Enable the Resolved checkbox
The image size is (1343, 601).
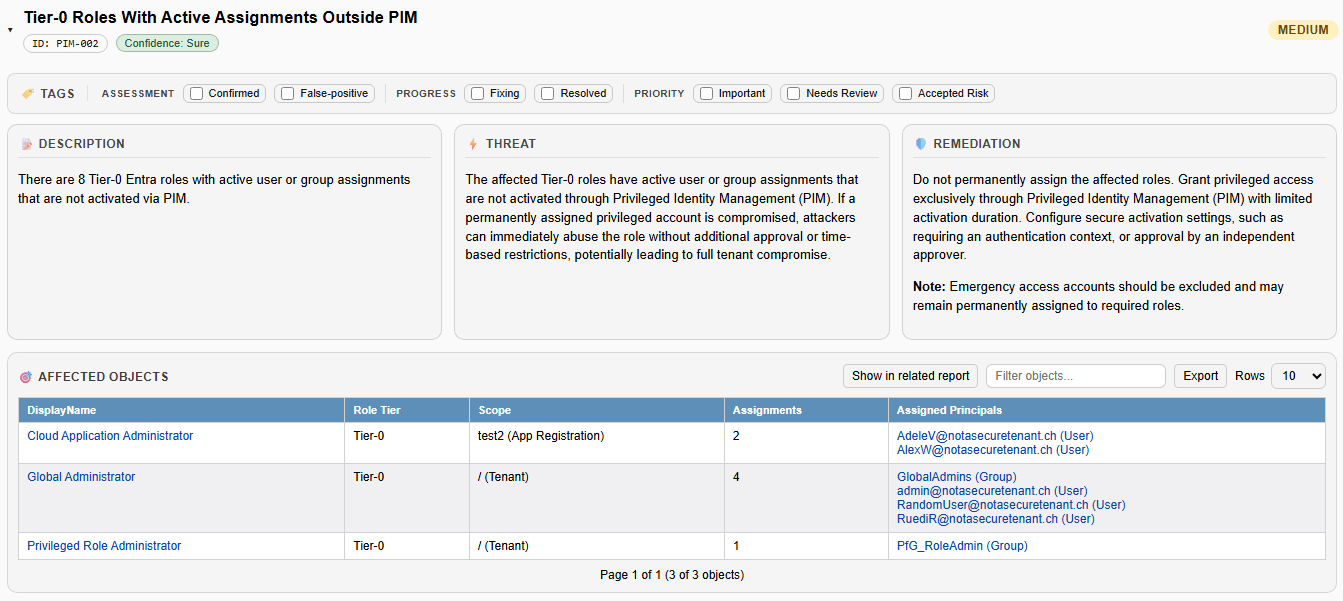[548, 94]
